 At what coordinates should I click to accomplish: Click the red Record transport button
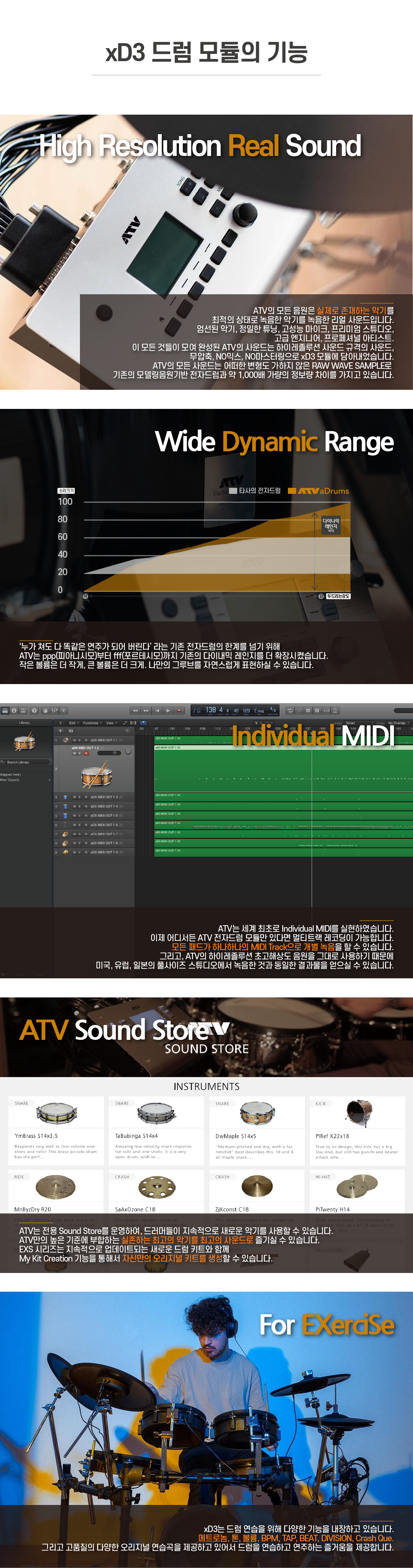point(179,710)
